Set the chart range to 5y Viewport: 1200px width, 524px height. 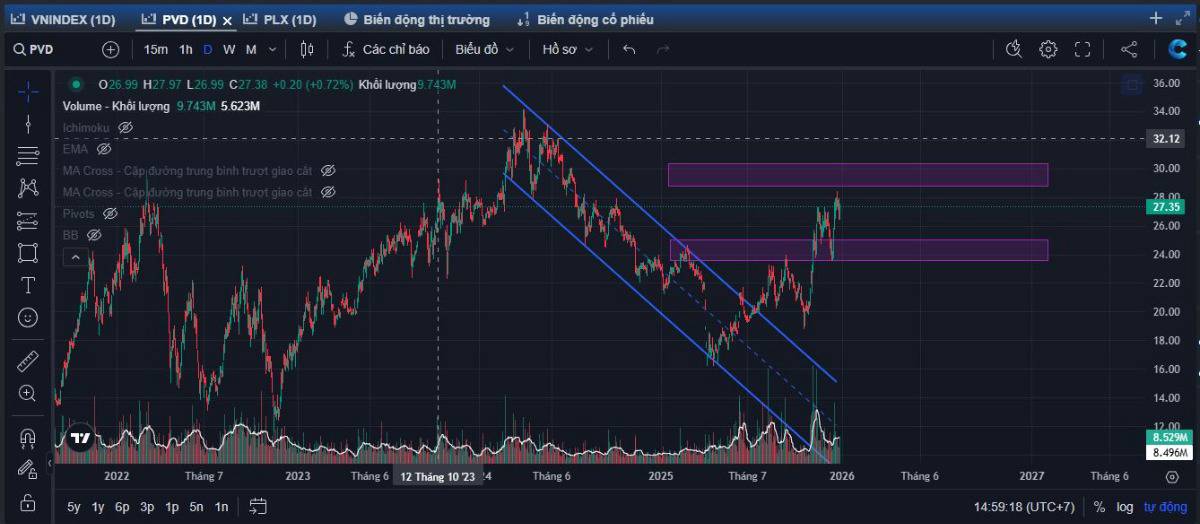pyautogui.click(x=74, y=507)
